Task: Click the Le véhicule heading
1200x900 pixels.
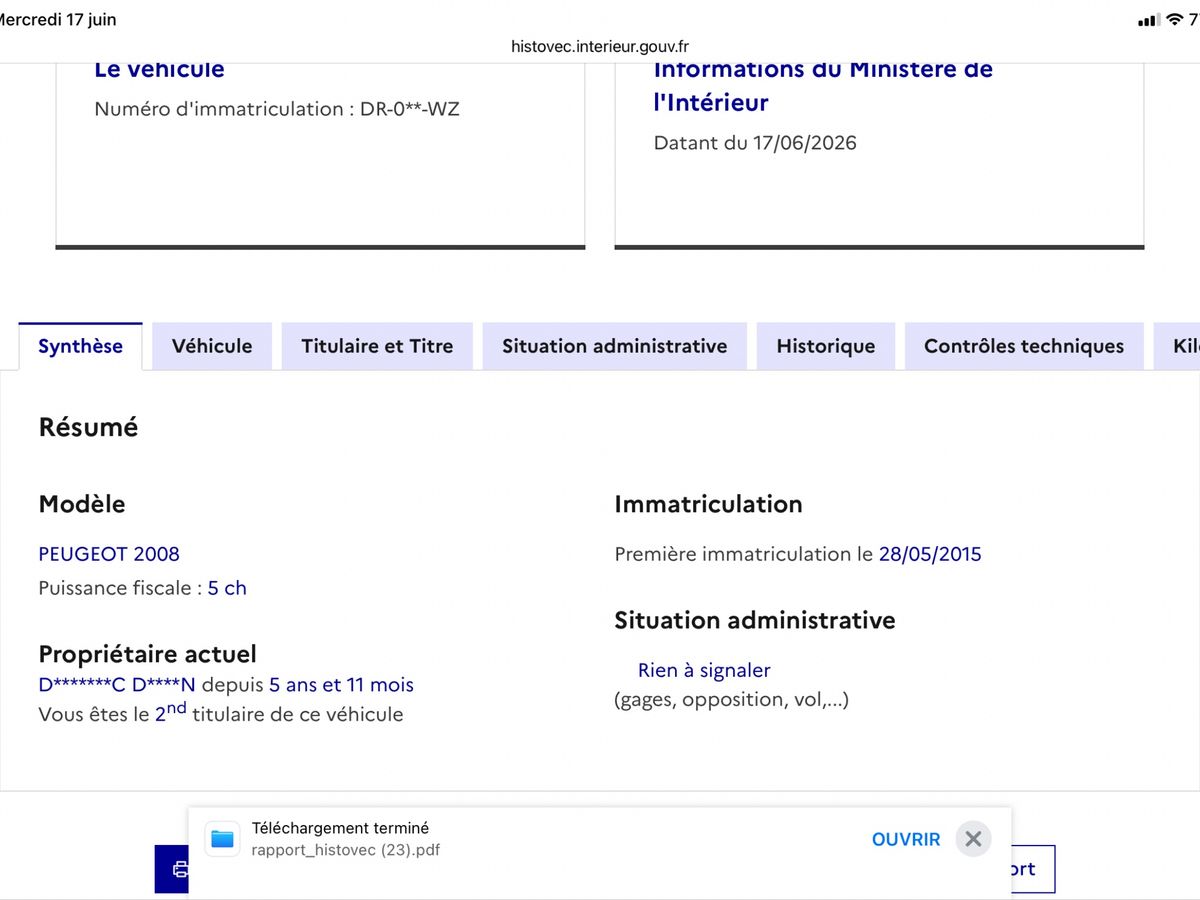Action: (159, 70)
